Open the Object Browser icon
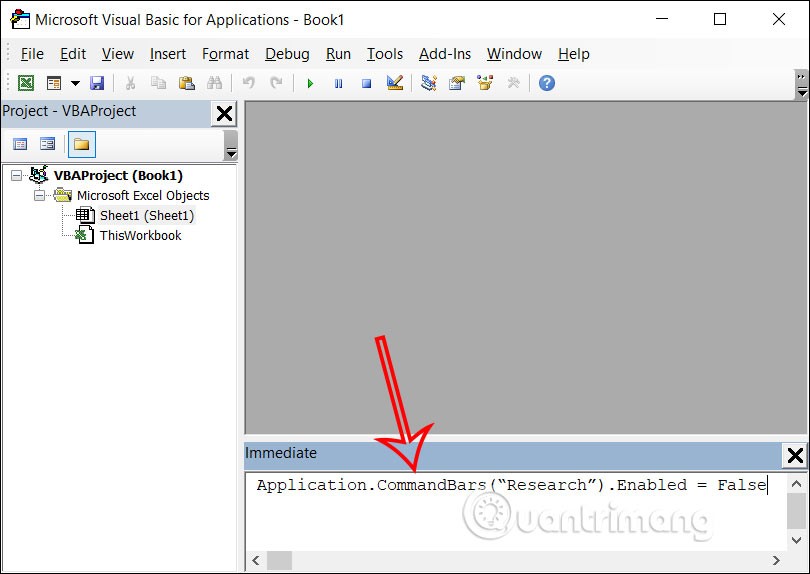810x574 pixels. click(485, 83)
